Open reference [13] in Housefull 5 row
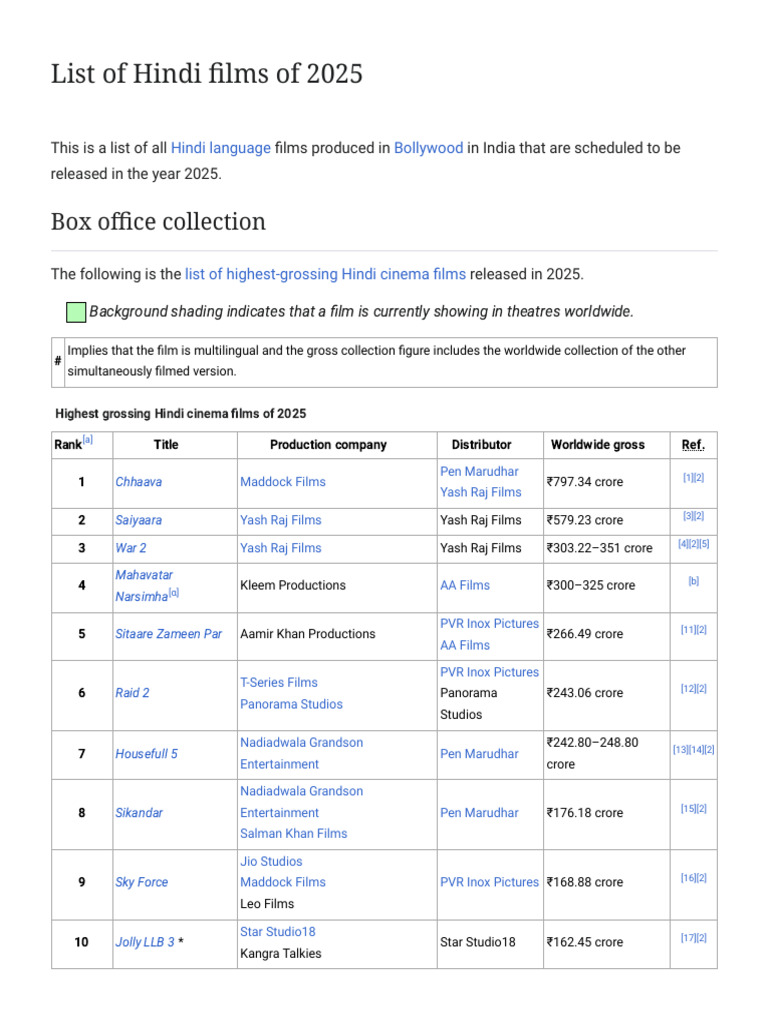768x1024 pixels. [x=680, y=750]
